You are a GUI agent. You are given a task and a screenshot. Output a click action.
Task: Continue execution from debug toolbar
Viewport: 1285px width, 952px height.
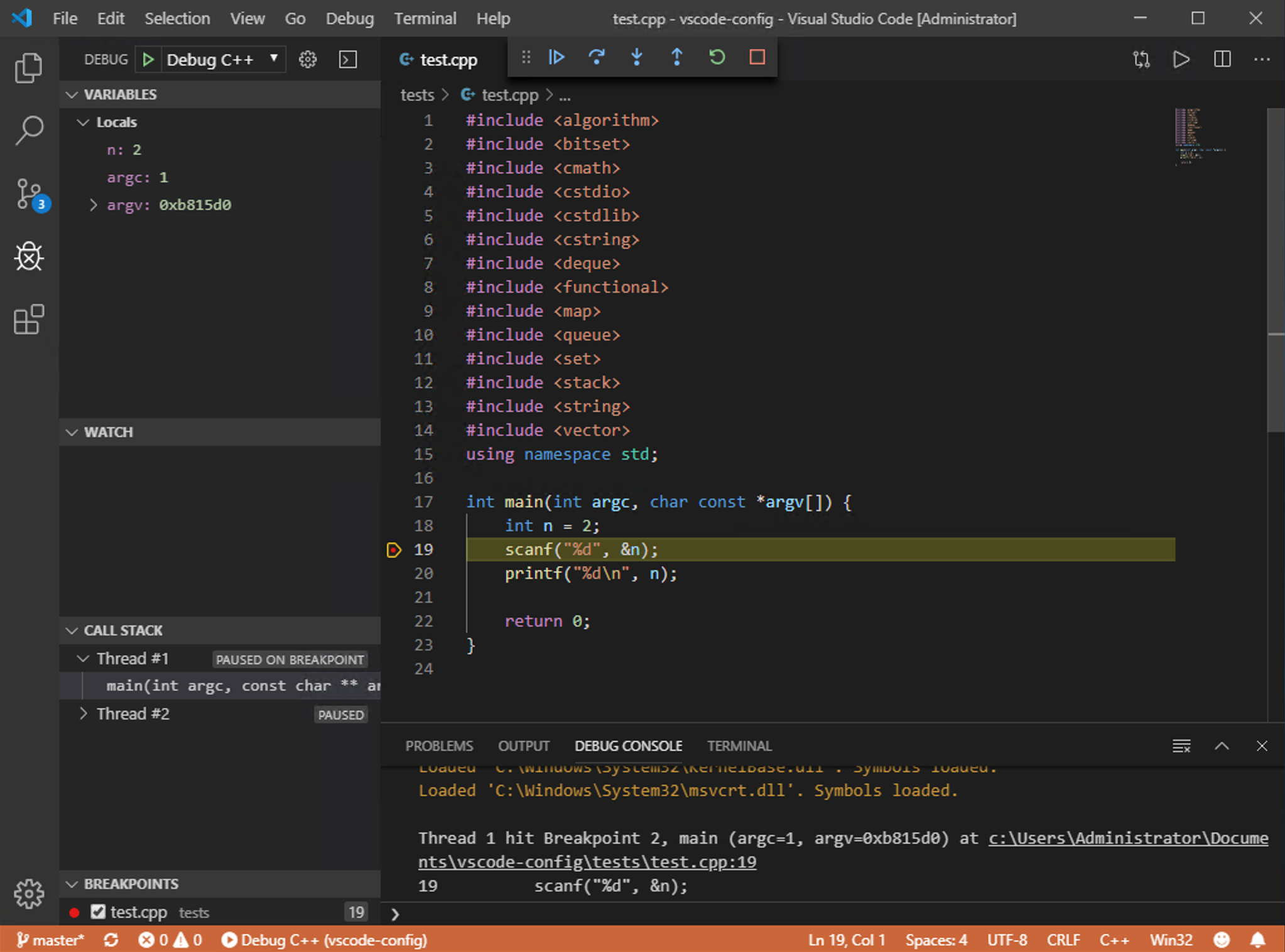tap(556, 58)
